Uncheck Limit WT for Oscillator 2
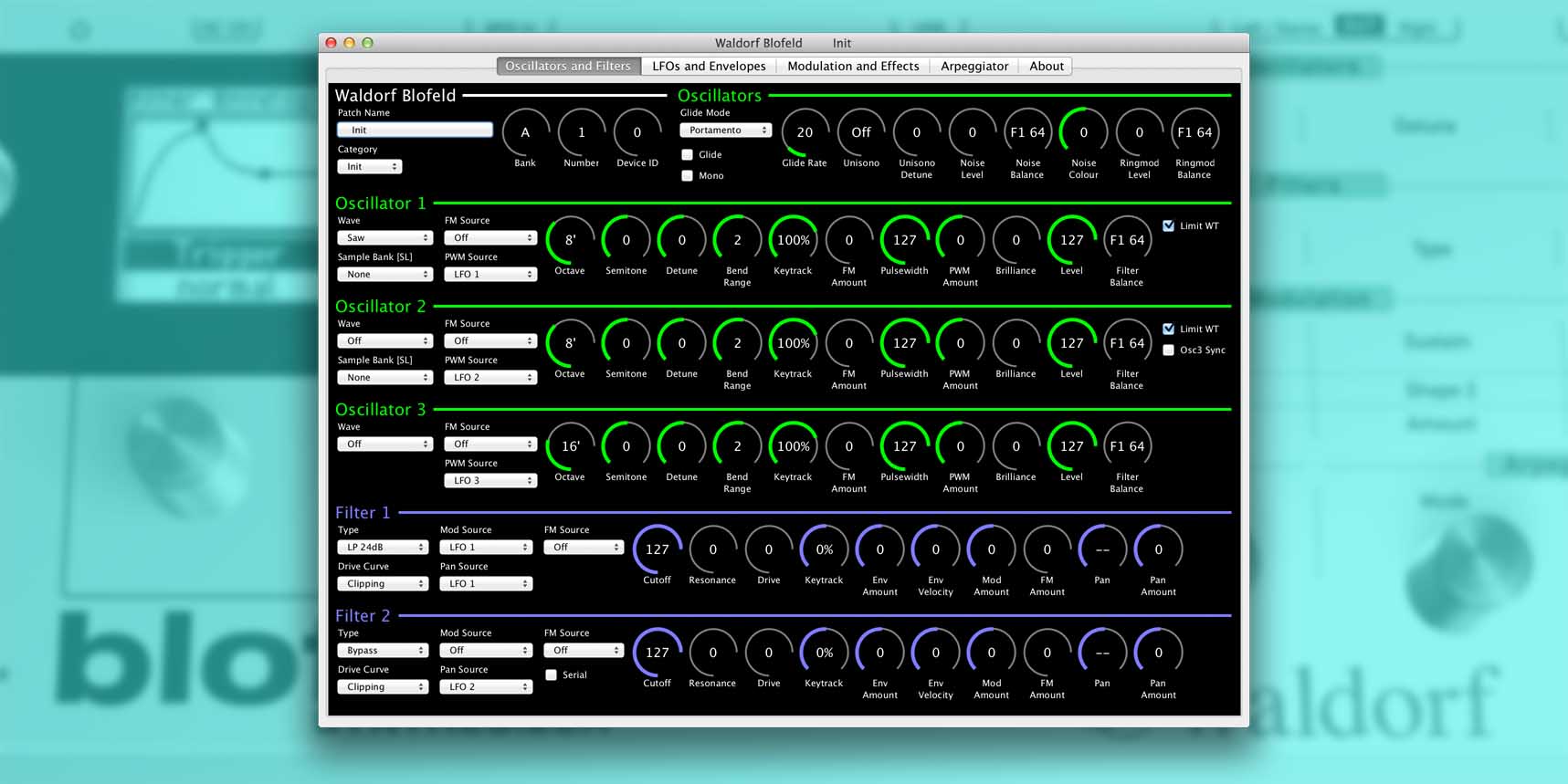The height and width of the screenshot is (784, 1568). [x=1168, y=329]
